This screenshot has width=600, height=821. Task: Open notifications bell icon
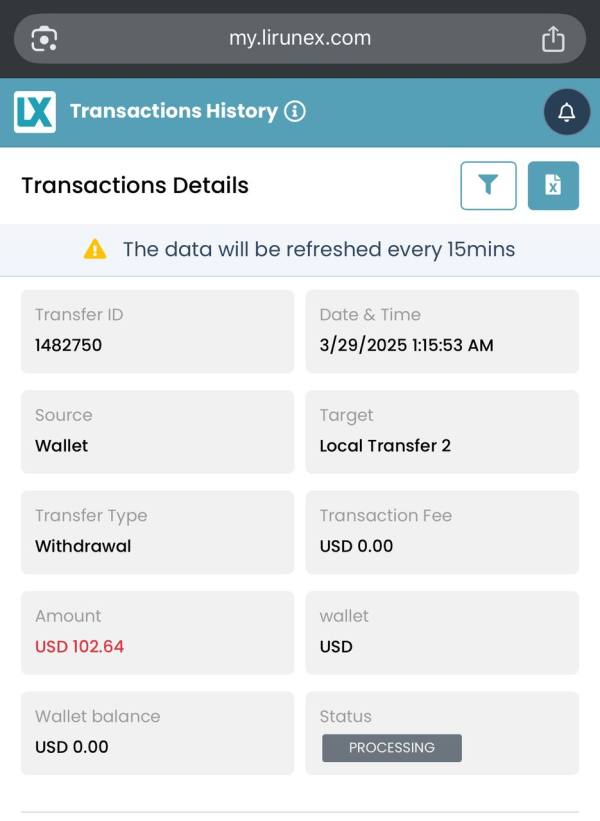pyautogui.click(x=566, y=112)
